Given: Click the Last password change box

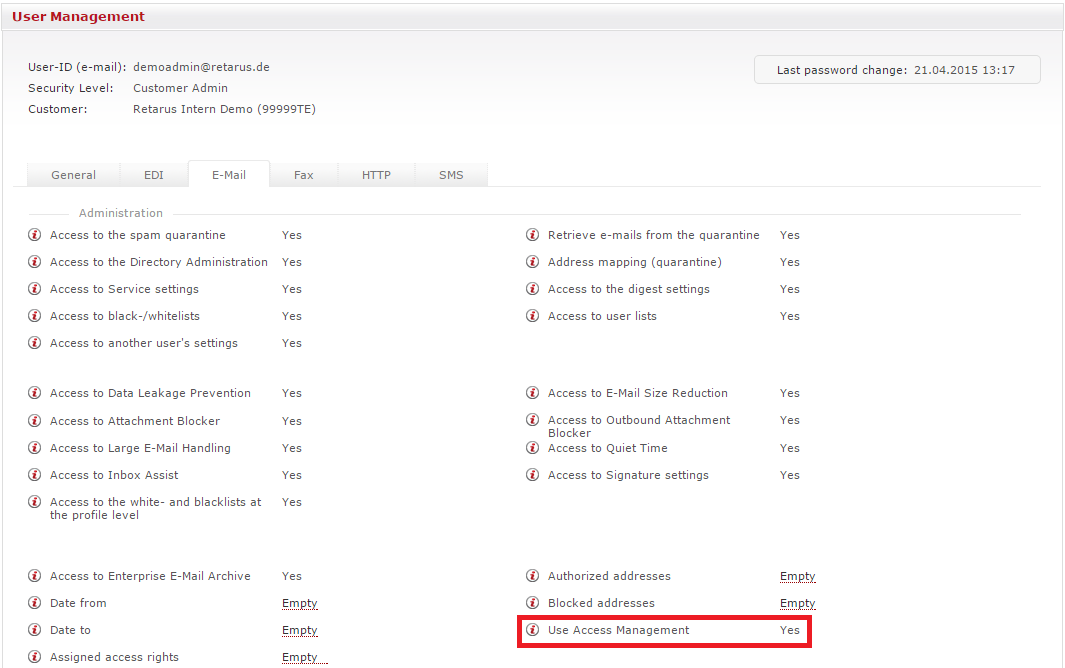Looking at the screenshot, I should pyautogui.click(x=896, y=70).
